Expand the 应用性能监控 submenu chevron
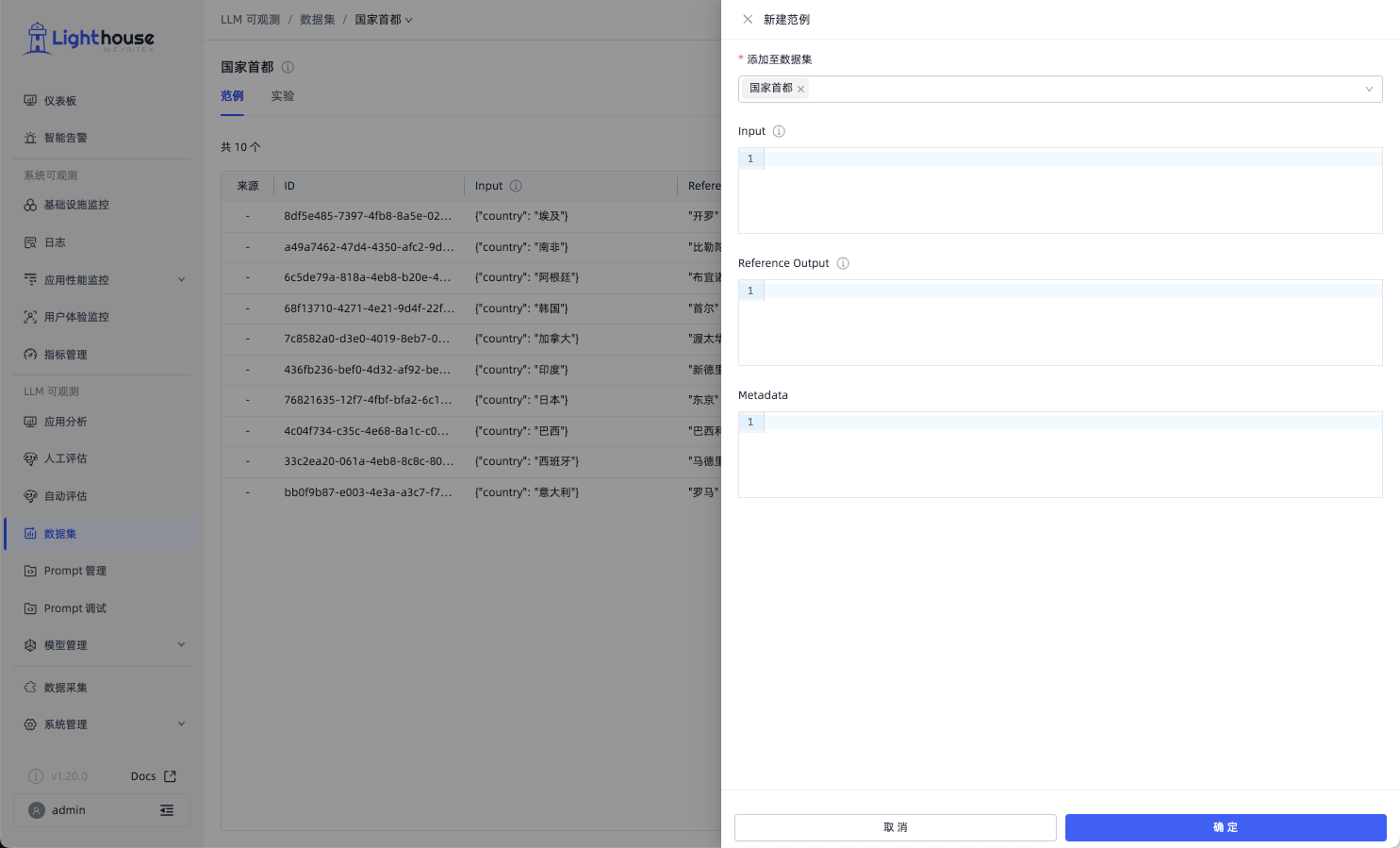This screenshot has height=848, width=1400. point(181,280)
